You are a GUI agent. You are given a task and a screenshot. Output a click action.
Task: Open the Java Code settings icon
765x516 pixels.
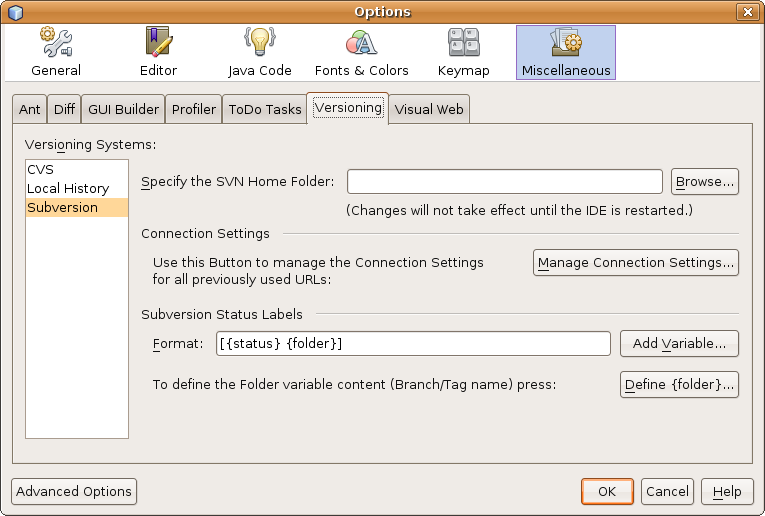260,52
